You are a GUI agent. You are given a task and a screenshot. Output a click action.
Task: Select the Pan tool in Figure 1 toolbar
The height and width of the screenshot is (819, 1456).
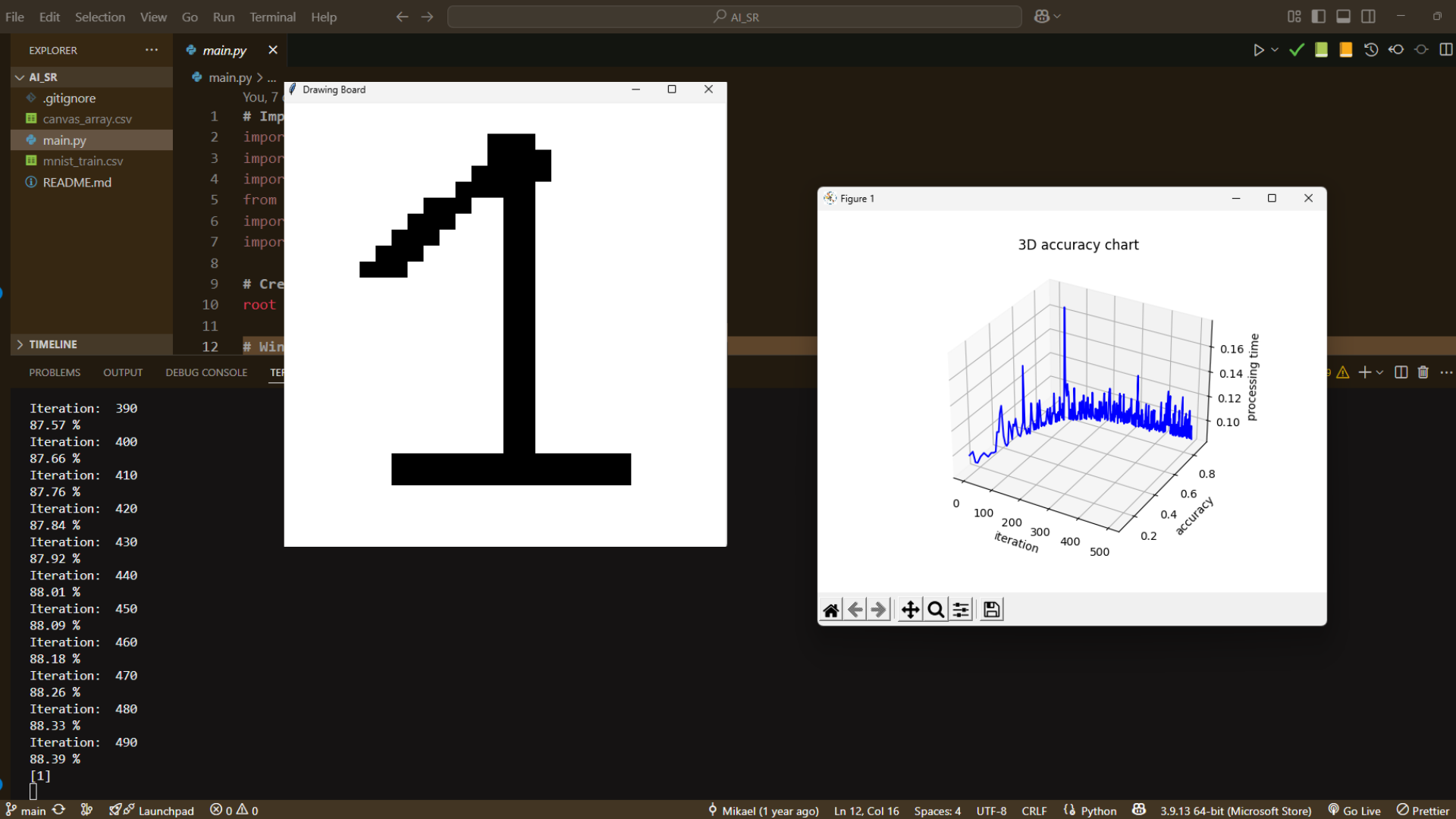click(909, 609)
